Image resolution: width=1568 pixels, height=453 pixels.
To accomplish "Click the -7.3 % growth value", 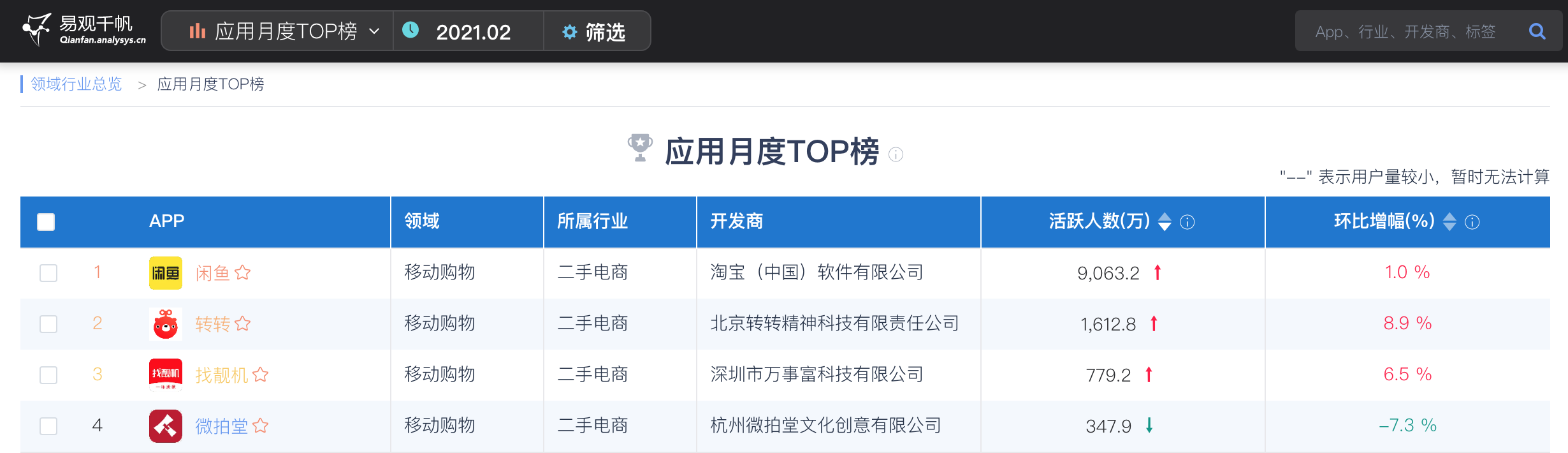I will [1407, 426].
